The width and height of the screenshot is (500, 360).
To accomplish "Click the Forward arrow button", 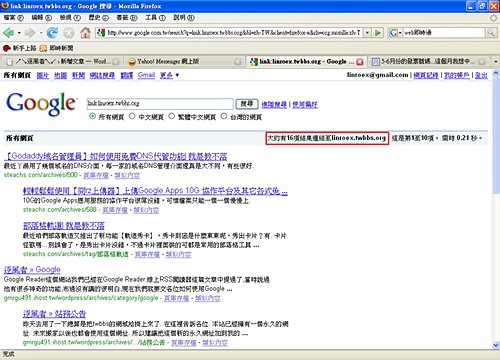I will click(x=30, y=33).
